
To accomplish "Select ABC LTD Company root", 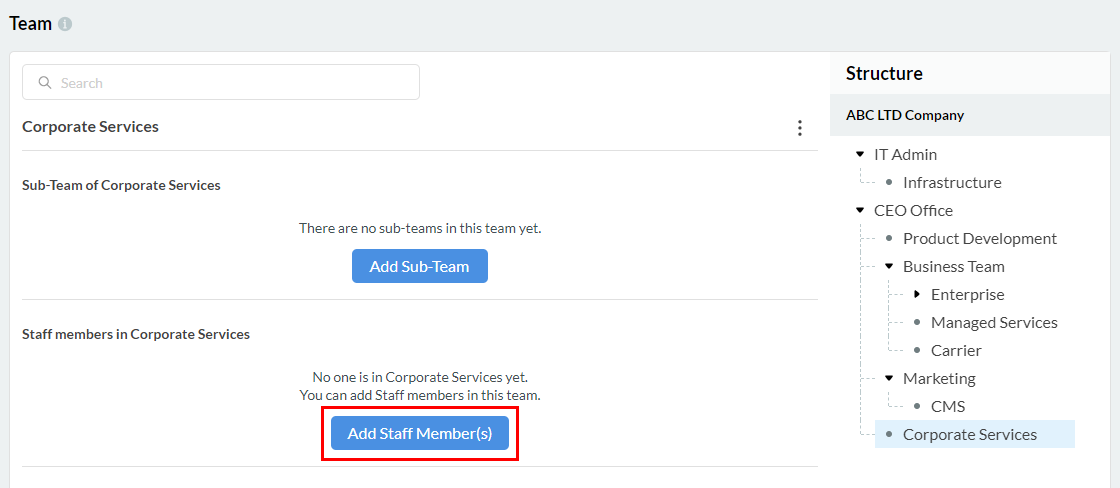I will [x=904, y=115].
